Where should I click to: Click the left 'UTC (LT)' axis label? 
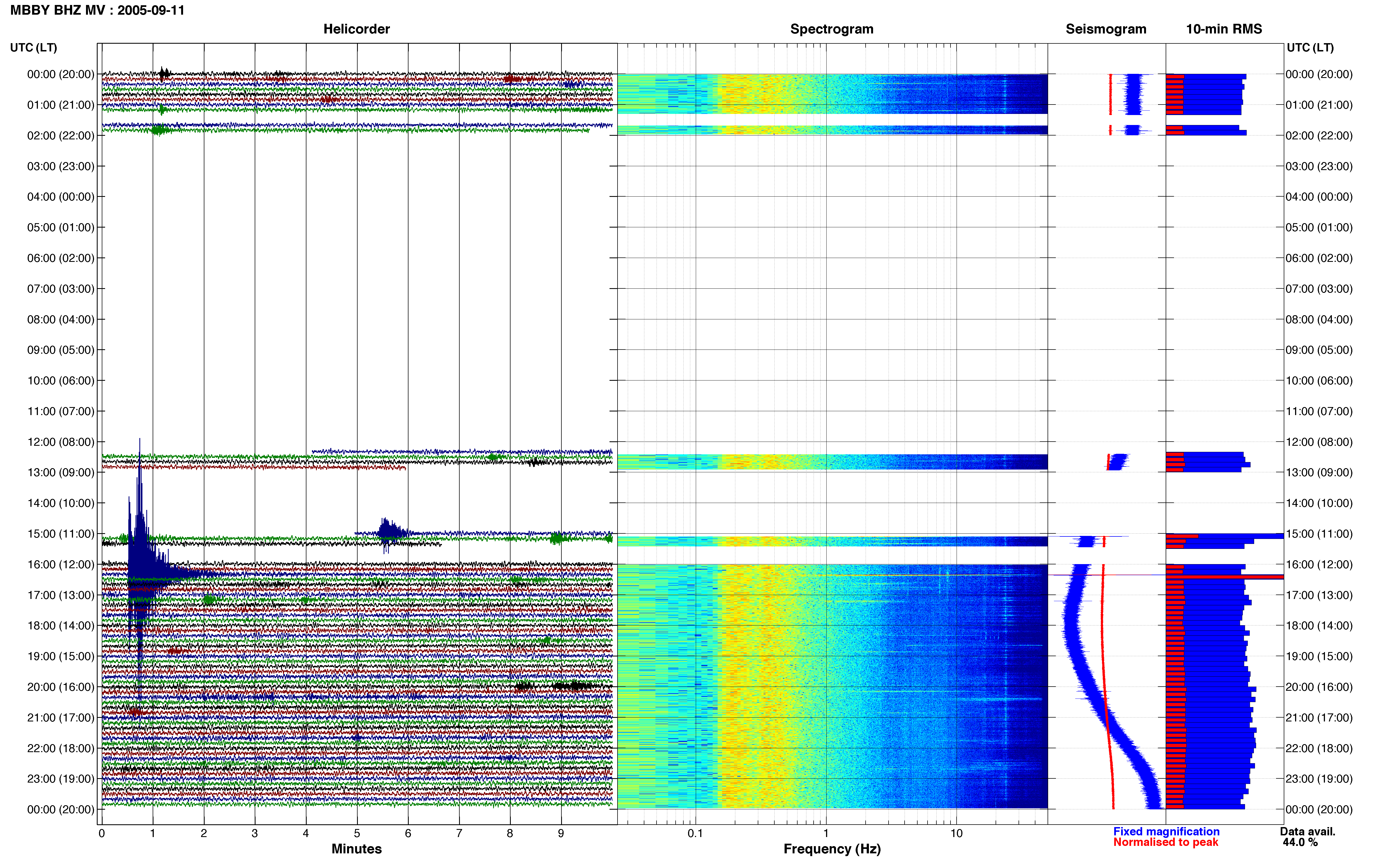coord(34,48)
